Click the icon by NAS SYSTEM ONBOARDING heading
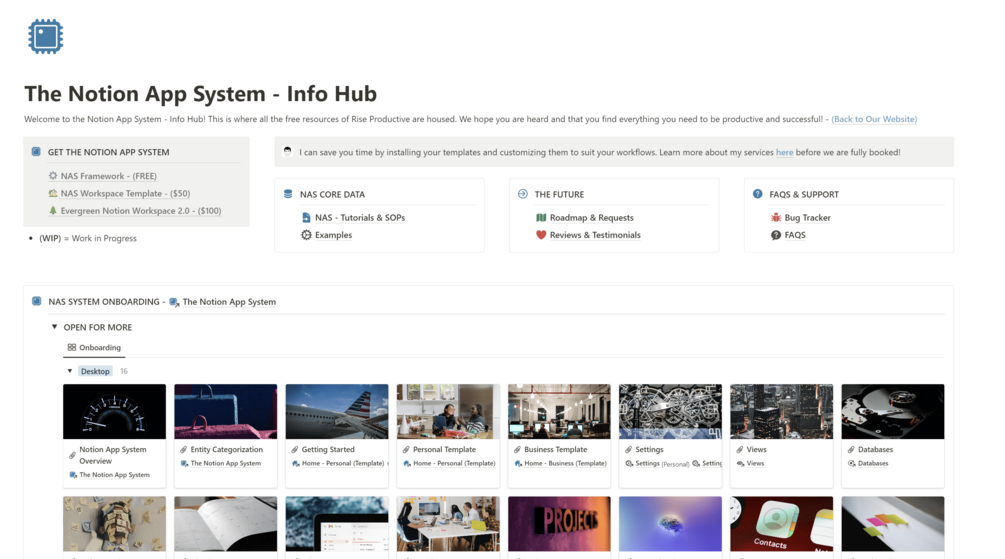The height and width of the screenshot is (559, 1005). tap(37, 301)
